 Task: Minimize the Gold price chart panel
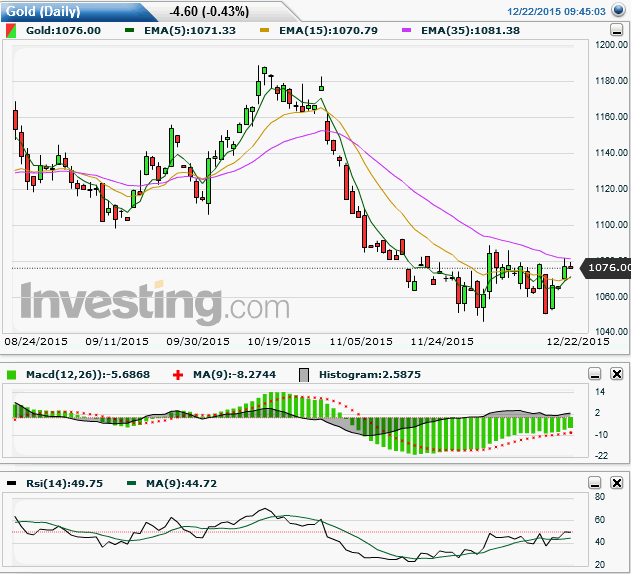tap(616, 30)
